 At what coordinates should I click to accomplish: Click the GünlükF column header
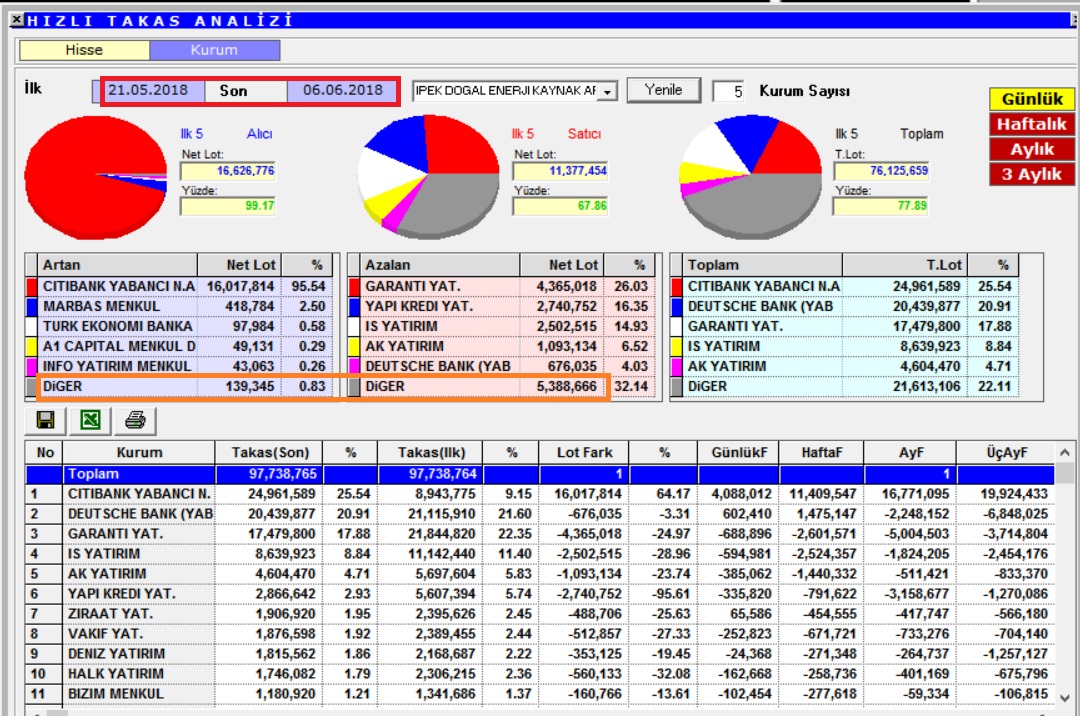pos(739,452)
